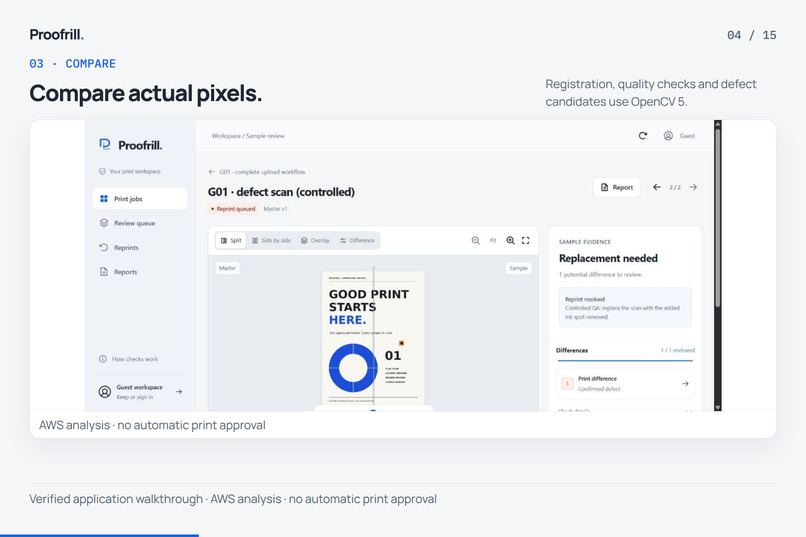The height and width of the screenshot is (537, 806).
Task: Click the scrollbar up arrow
Action: pyautogui.click(x=718, y=124)
